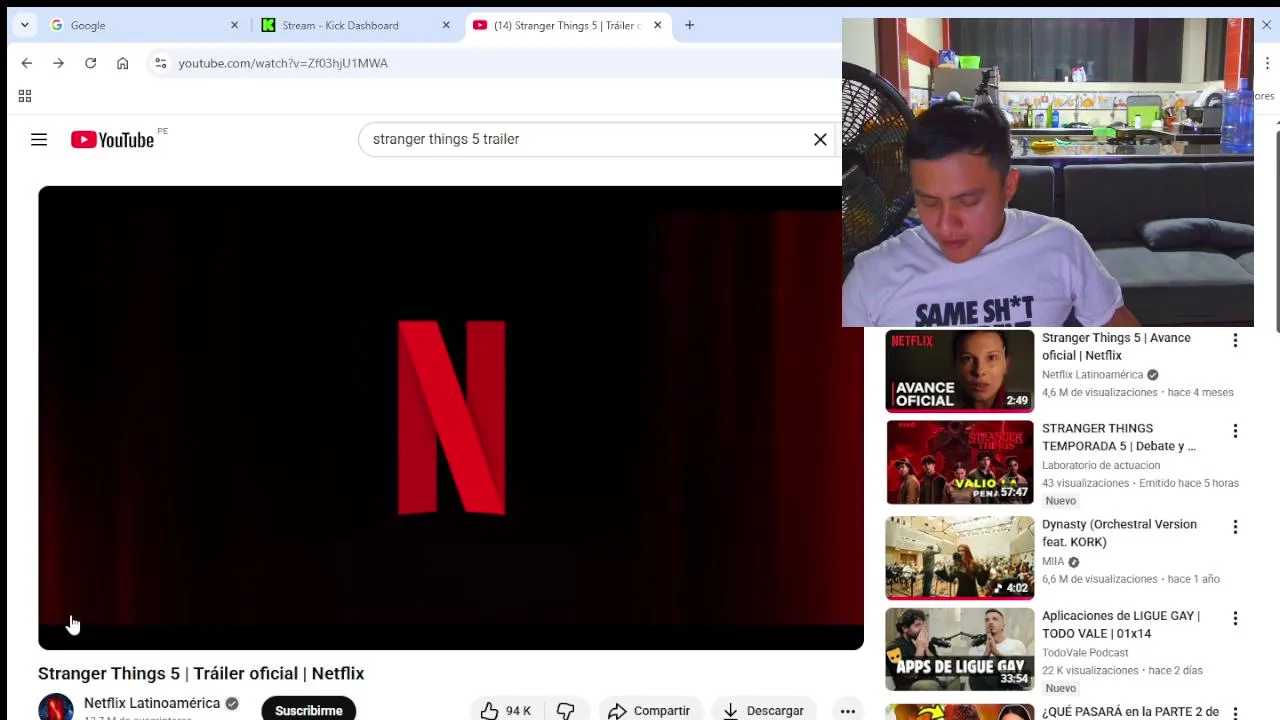Play the Netflix trailer video
The width and height of the screenshot is (1280, 720).
click(x=451, y=418)
